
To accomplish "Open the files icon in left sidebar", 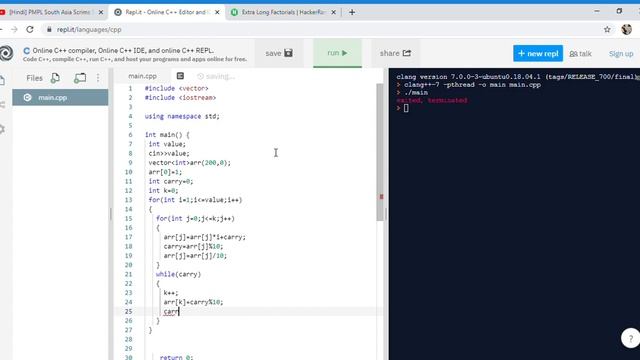I will coord(2,80).
